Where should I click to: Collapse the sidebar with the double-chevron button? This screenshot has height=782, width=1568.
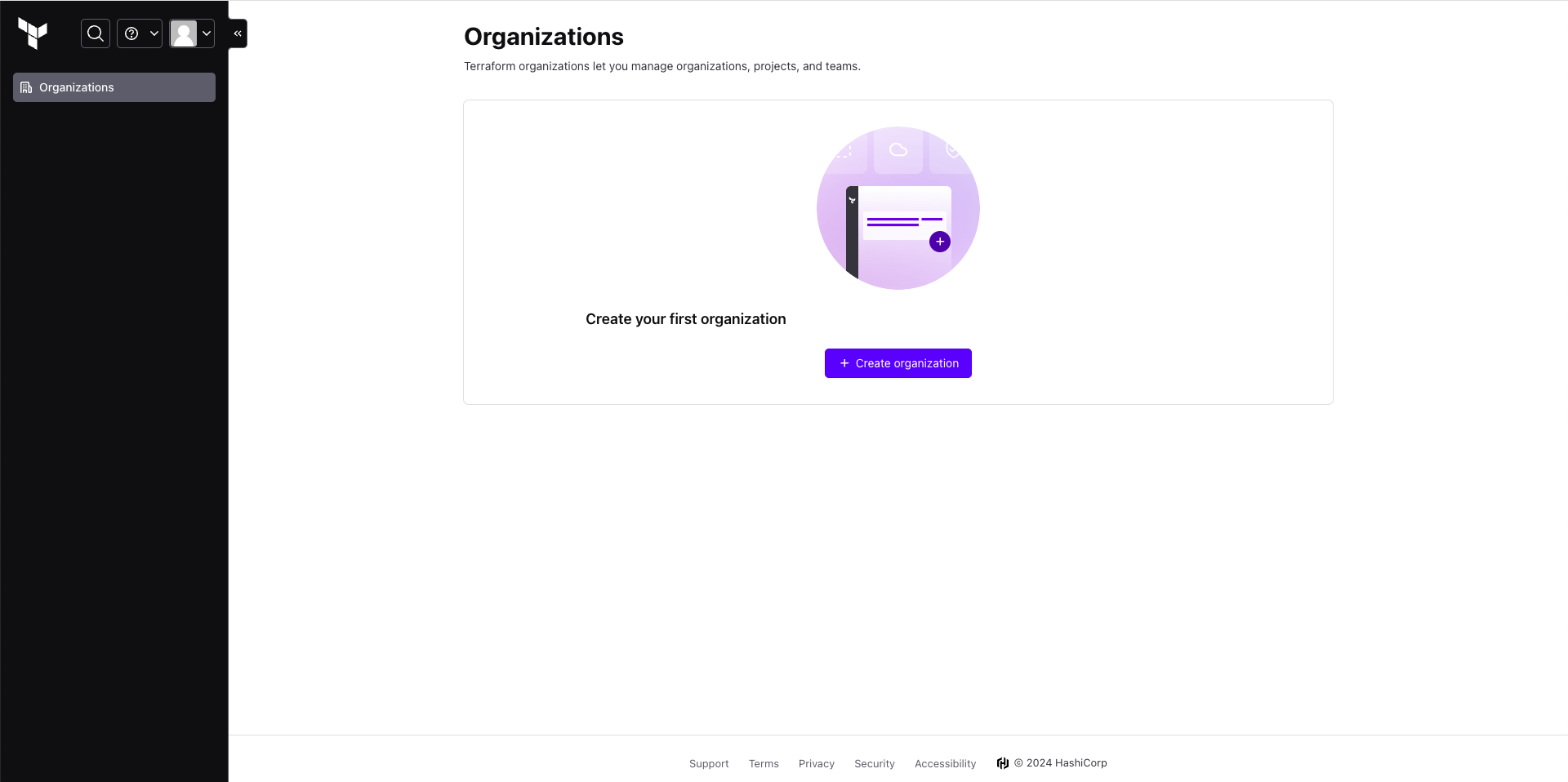(x=238, y=33)
